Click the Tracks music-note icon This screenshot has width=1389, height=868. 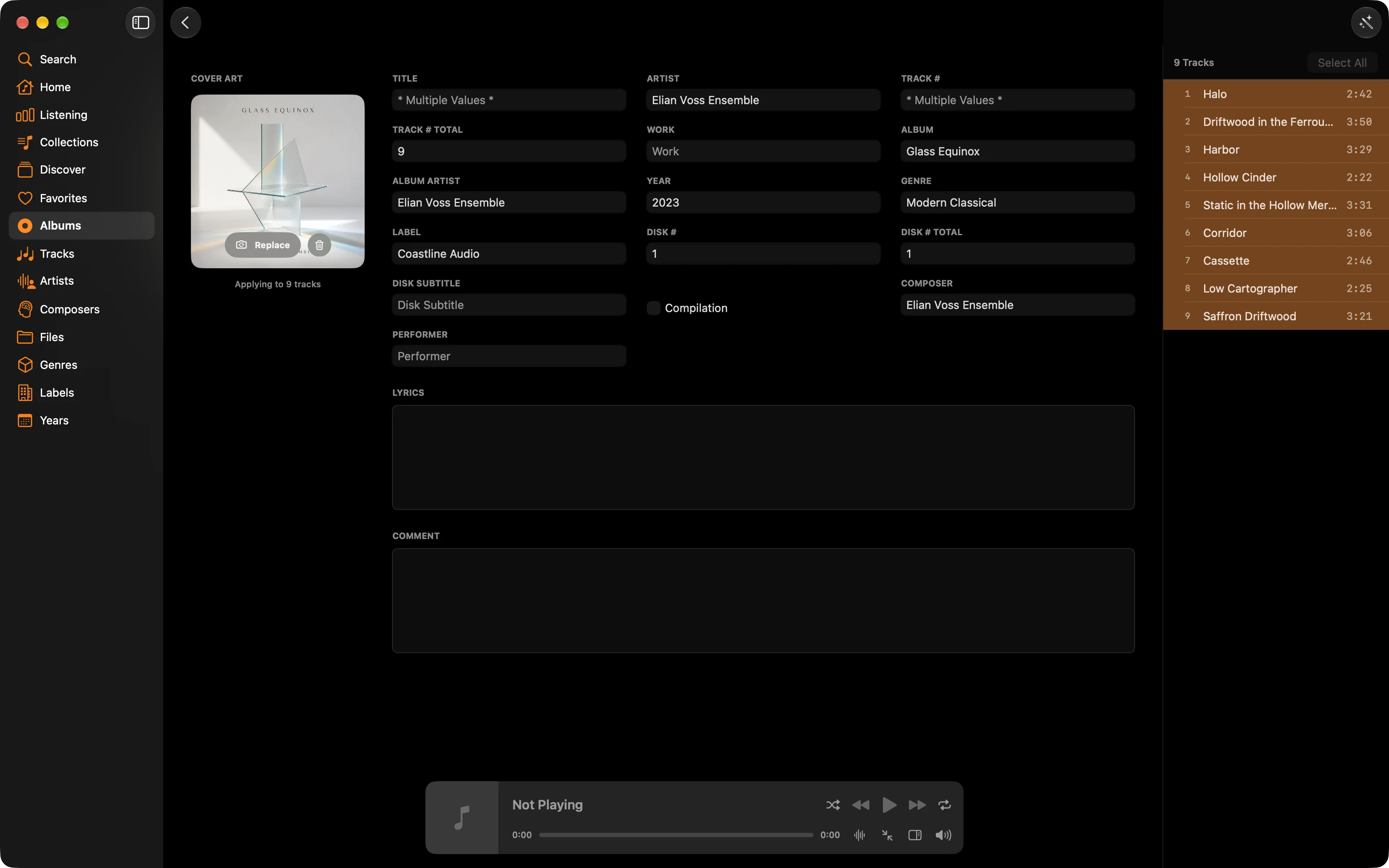(x=25, y=253)
